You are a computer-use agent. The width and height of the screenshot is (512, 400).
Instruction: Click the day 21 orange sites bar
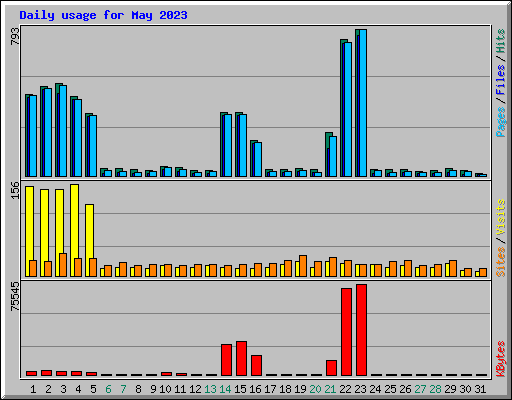click(x=333, y=267)
